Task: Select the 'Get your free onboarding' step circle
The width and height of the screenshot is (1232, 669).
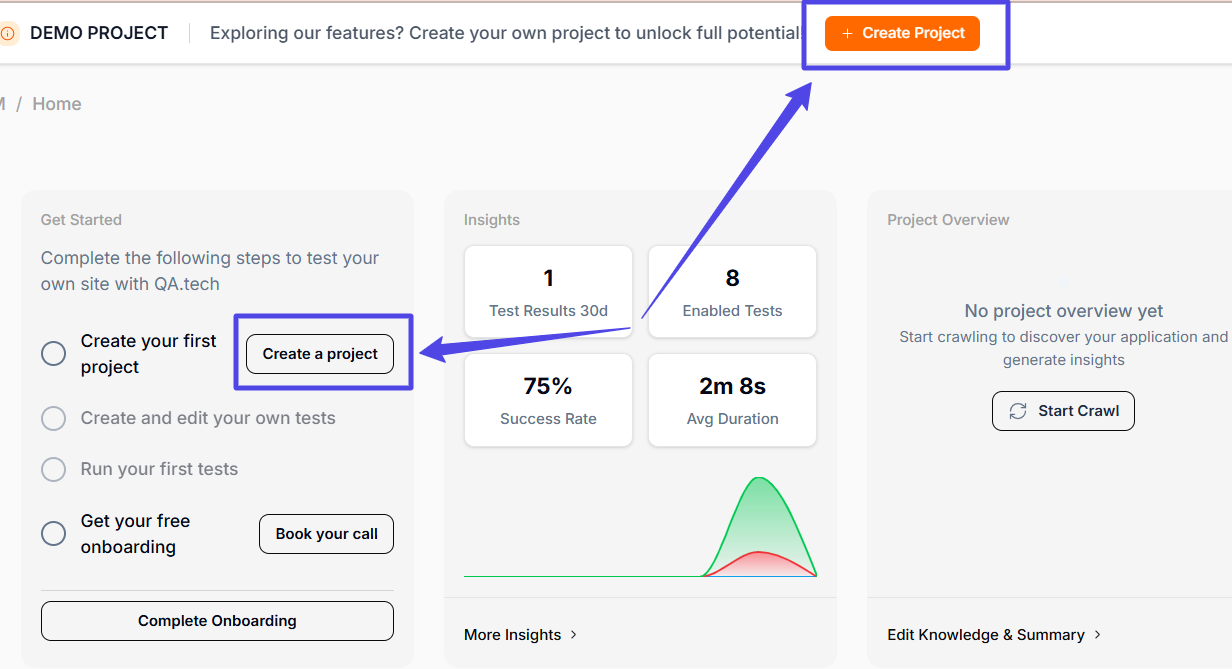Action: point(54,534)
